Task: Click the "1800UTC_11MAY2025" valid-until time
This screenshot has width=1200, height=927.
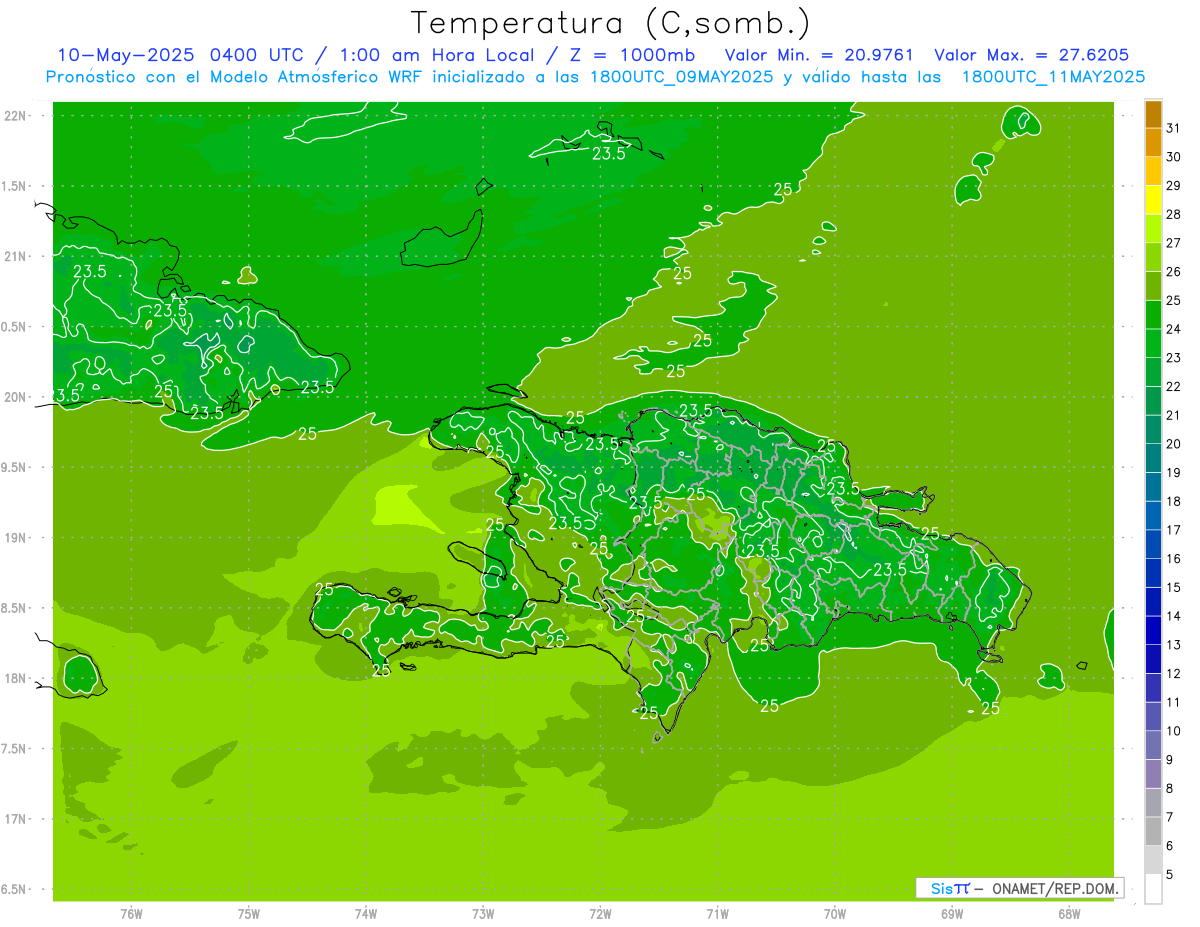Action: pyautogui.click(x=1054, y=76)
